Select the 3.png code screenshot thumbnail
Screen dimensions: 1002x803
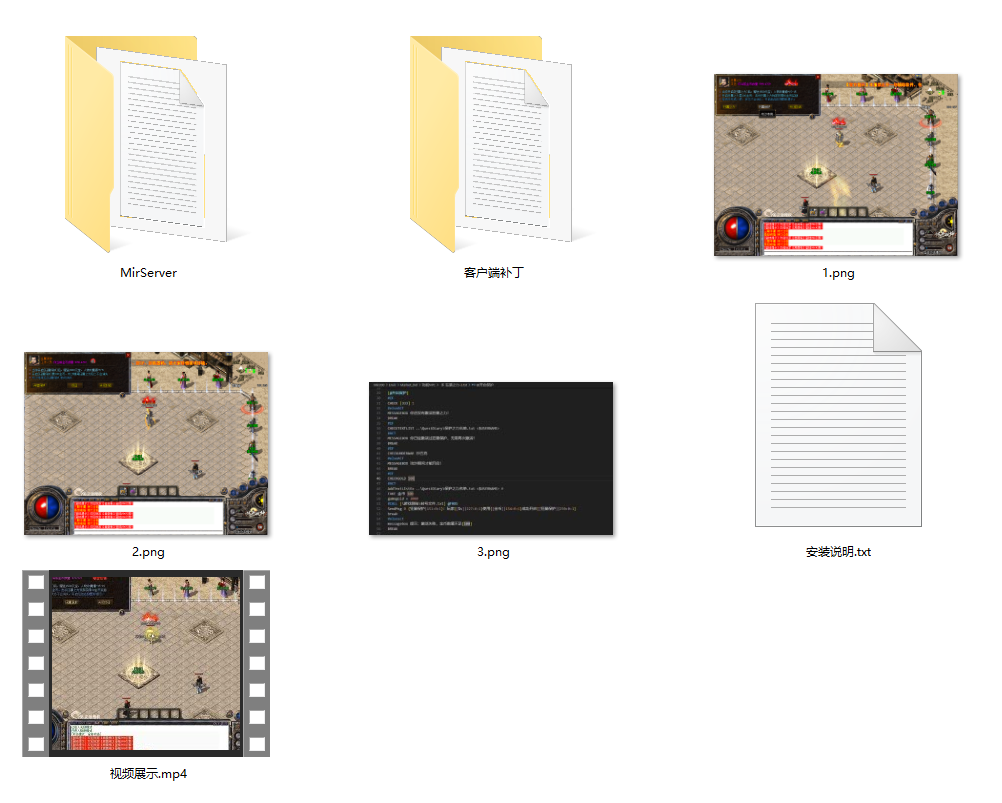pyautogui.click(x=491, y=459)
